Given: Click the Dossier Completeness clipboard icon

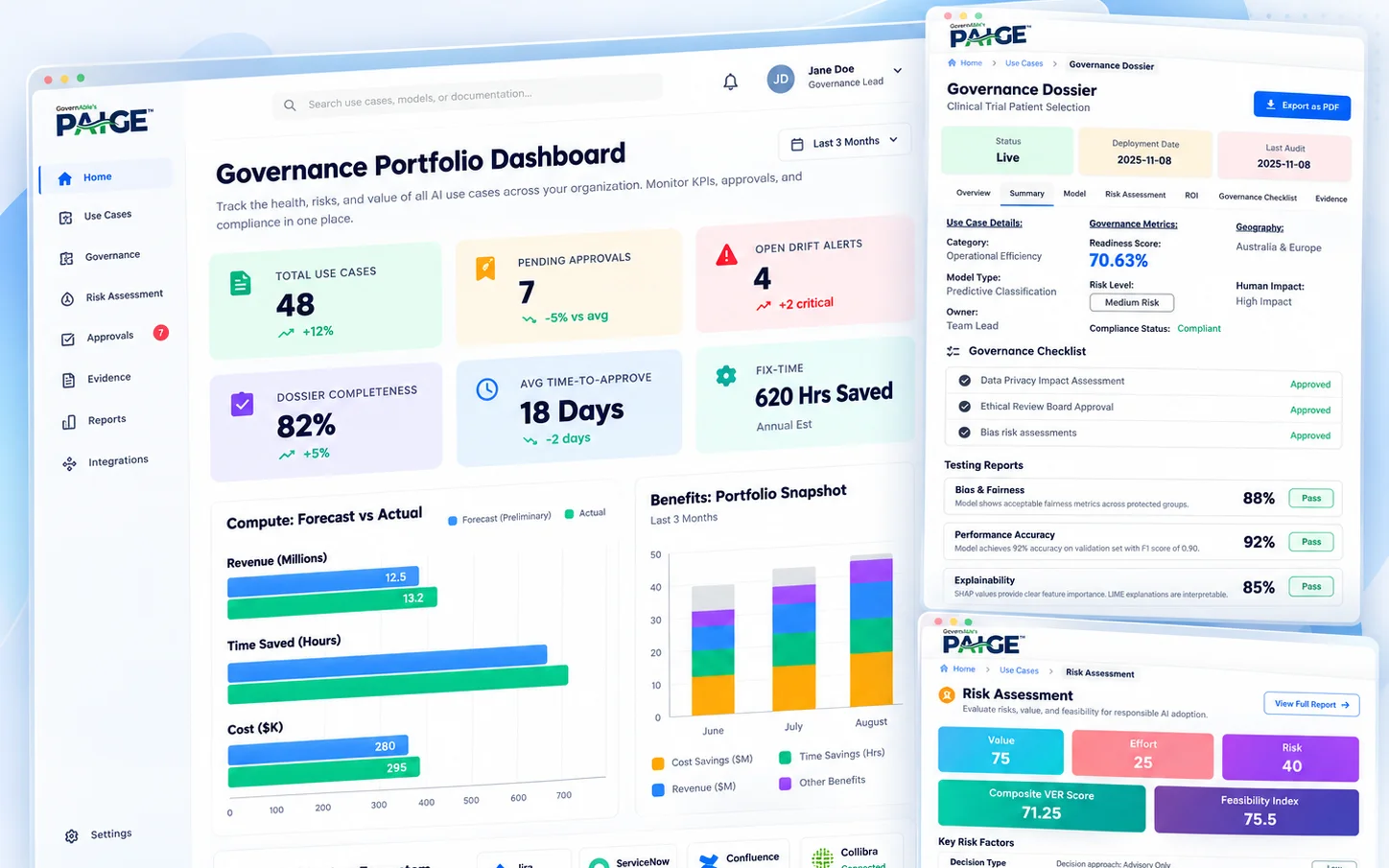Looking at the screenshot, I should click(x=243, y=404).
